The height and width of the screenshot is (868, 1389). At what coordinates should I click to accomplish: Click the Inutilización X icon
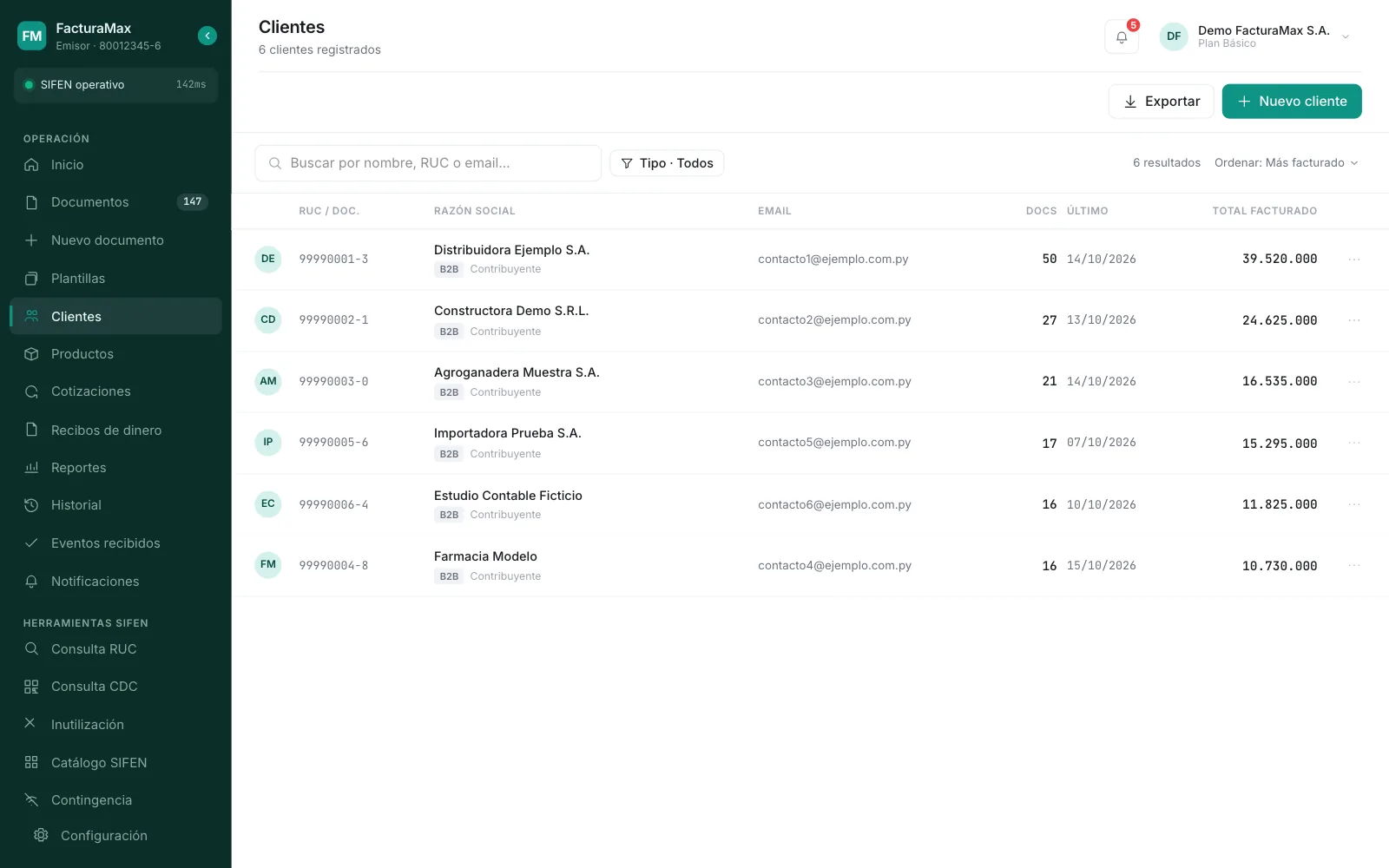coord(30,723)
